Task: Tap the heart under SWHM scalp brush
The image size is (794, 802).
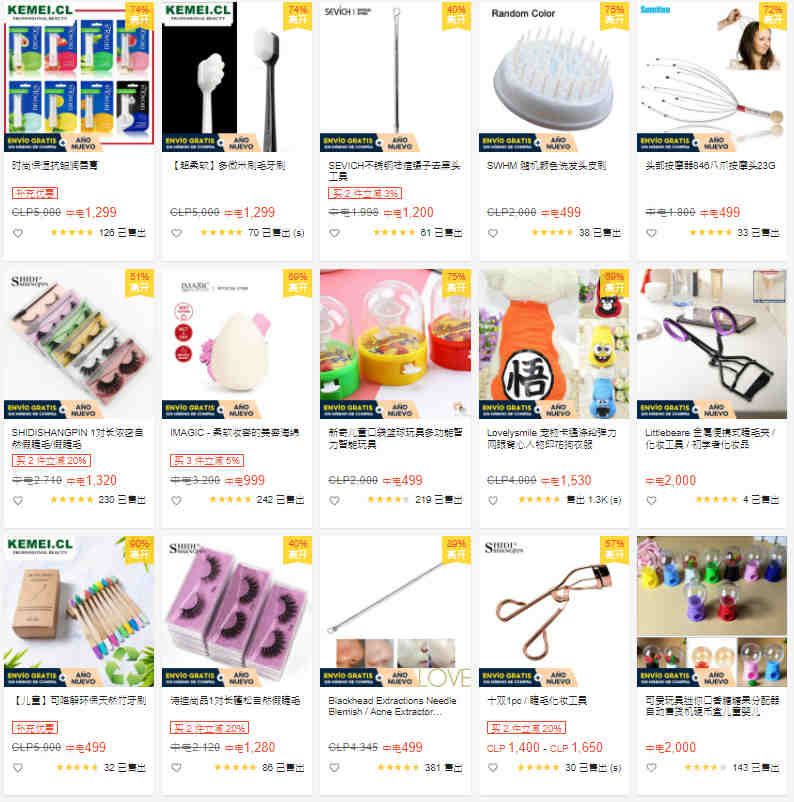Action: point(493,233)
